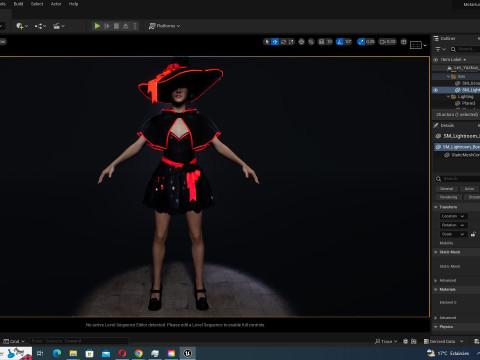Click the viewport layout grid icon

pyautogui.click(x=404, y=42)
